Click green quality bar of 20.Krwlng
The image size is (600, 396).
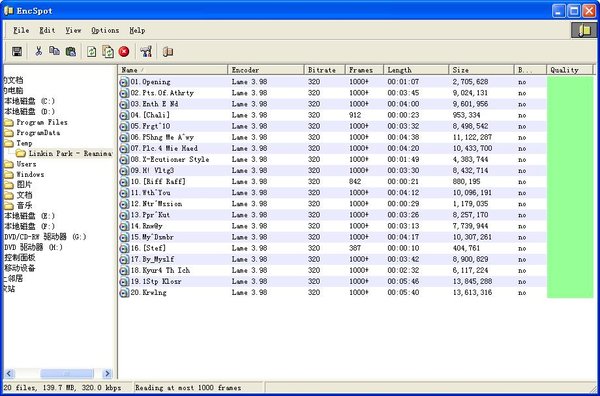click(x=570, y=293)
